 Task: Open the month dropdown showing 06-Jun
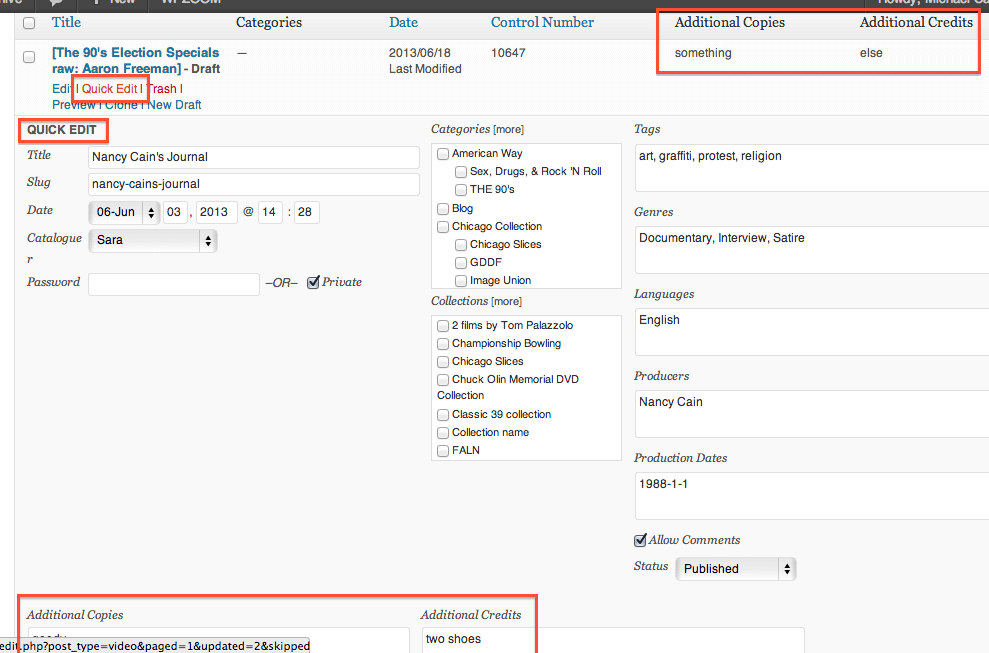[x=124, y=212]
